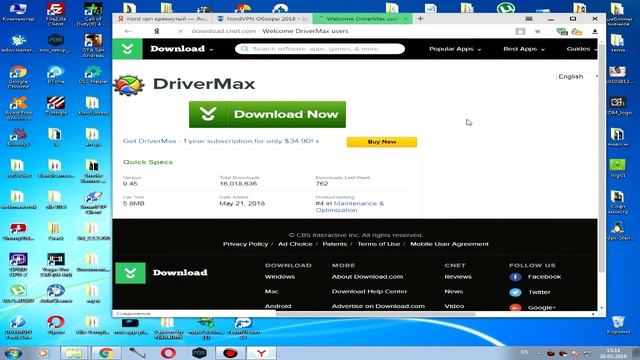Image resolution: width=640 pixels, height=360 pixels.
Task: Open Компьютер desktop icon
Action: pos(18,11)
